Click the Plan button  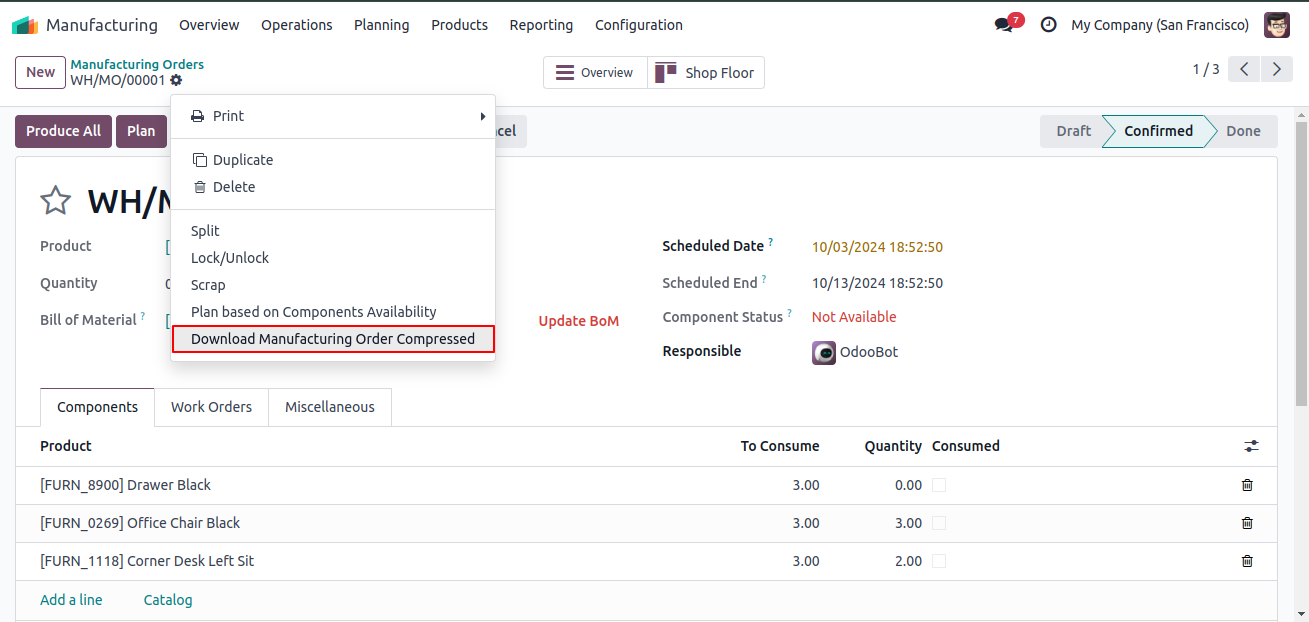click(141, 131)
